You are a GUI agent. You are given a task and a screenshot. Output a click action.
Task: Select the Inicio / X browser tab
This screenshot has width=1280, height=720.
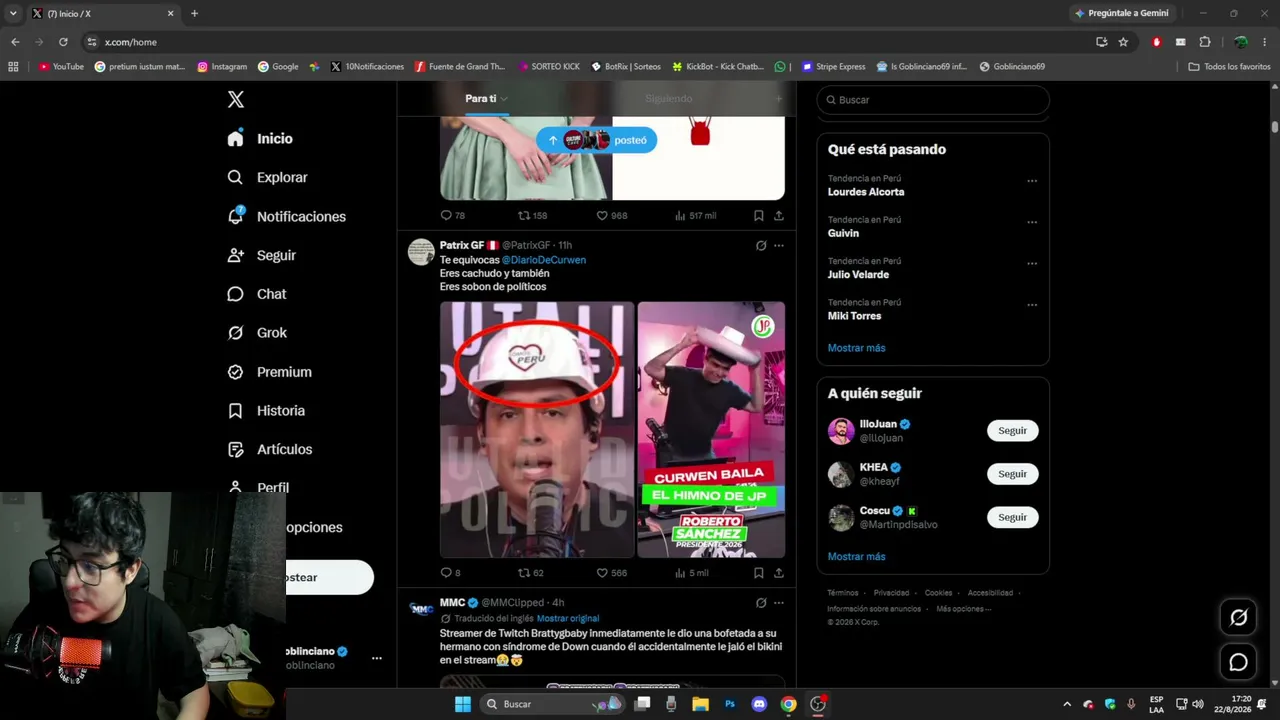(104, 14)
